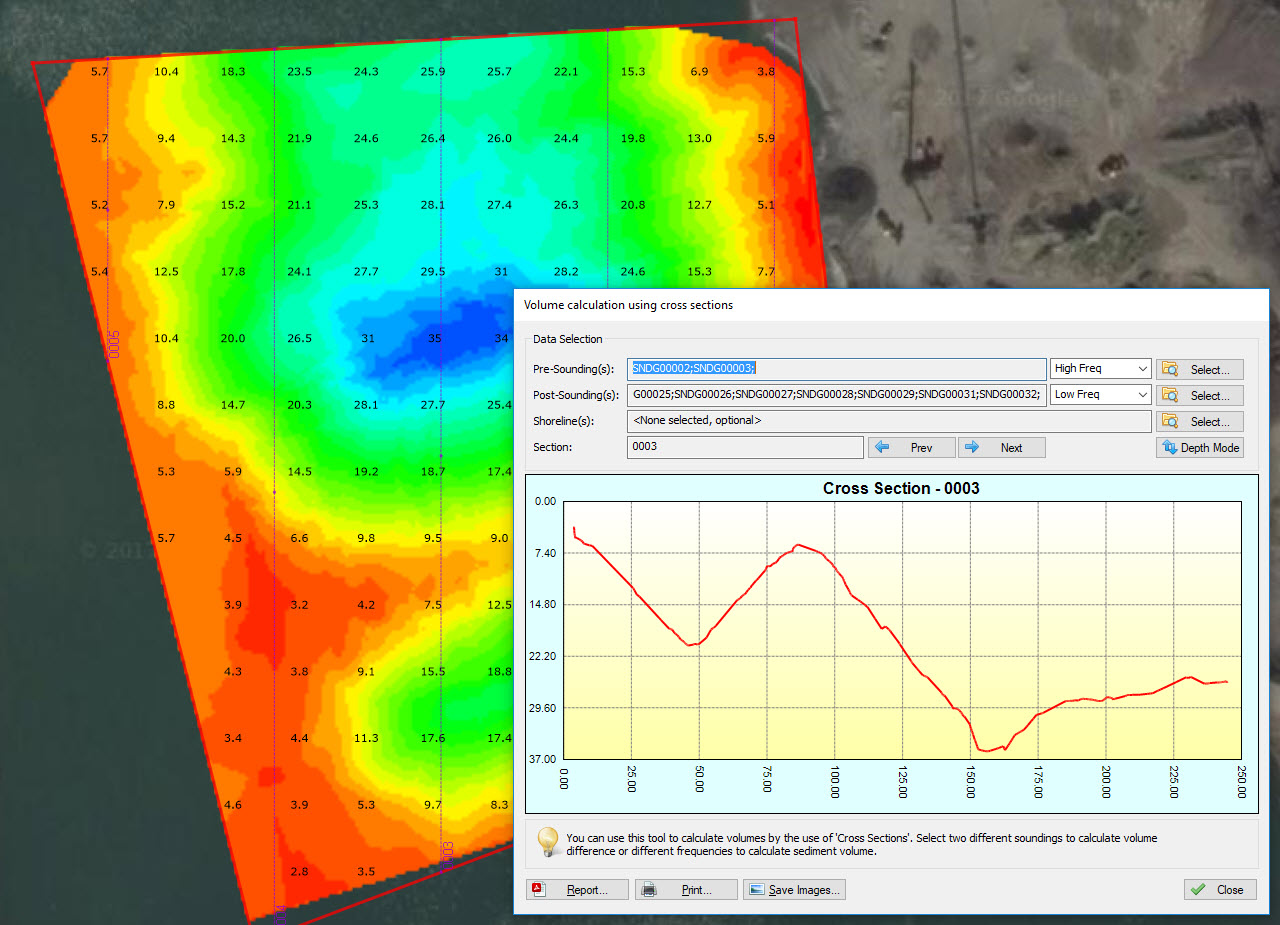
Task: Click the Section field showing 0003
Action: pyautogui.click(x=745, y=447)
